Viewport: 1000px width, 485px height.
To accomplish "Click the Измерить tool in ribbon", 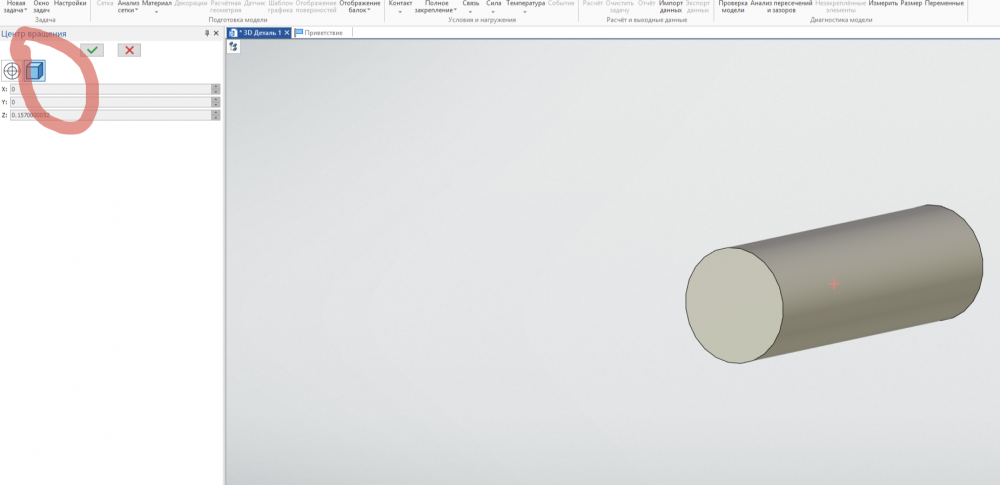I will point(883,4).
